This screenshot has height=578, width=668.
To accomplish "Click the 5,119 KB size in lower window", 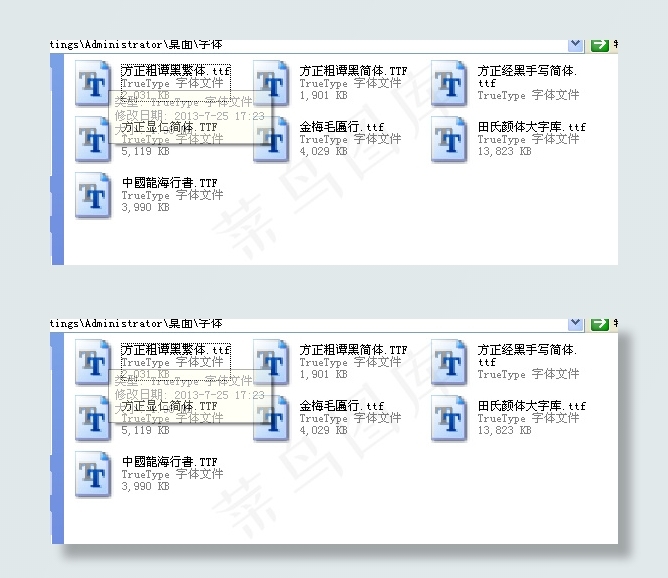I will pyautogui.click(x=145, y=430).
